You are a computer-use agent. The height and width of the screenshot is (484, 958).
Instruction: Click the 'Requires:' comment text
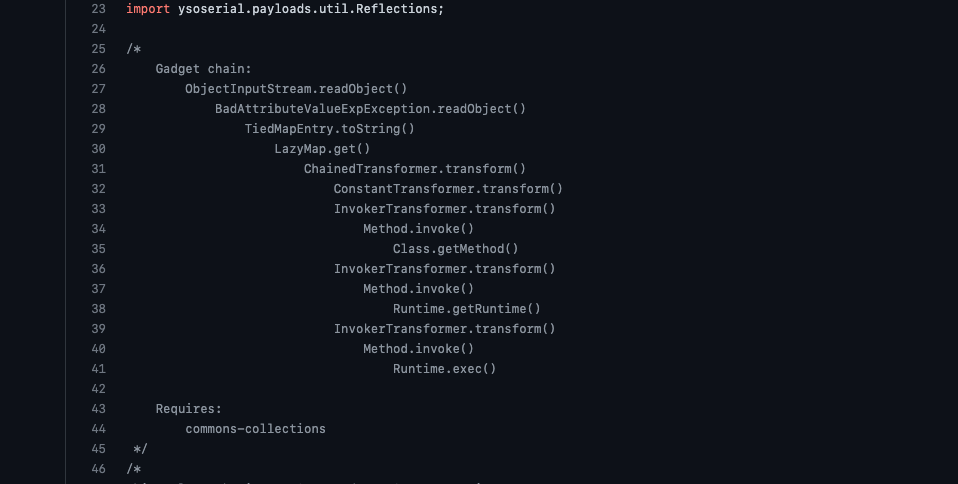coord(189,409)
